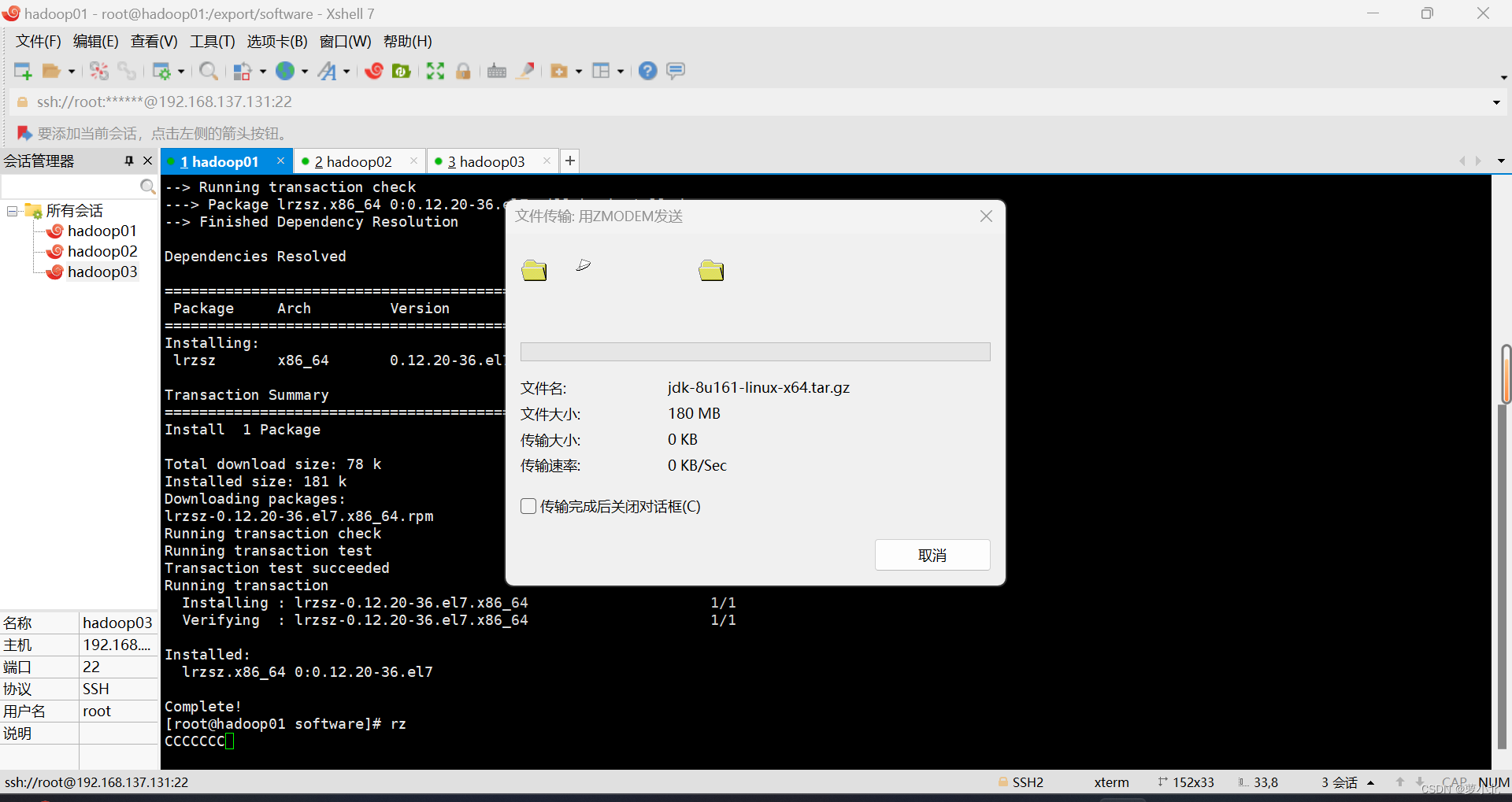This screenshot has height=802, width=1512.
Task: Collapse the 所有会话 tree node
Action: 13,211
